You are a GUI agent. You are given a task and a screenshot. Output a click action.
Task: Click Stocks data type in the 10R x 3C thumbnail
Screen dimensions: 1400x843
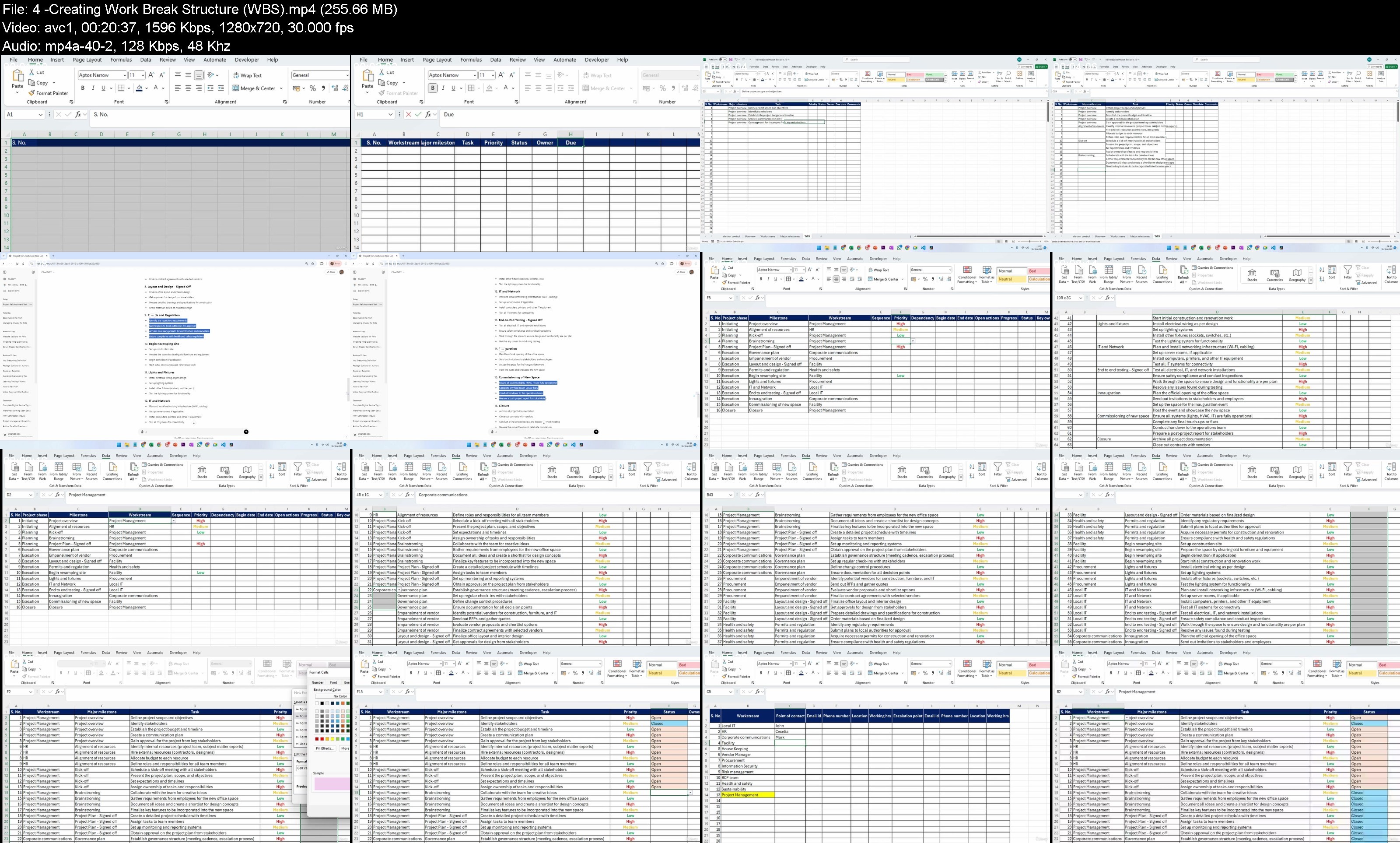pos(1252,275)
